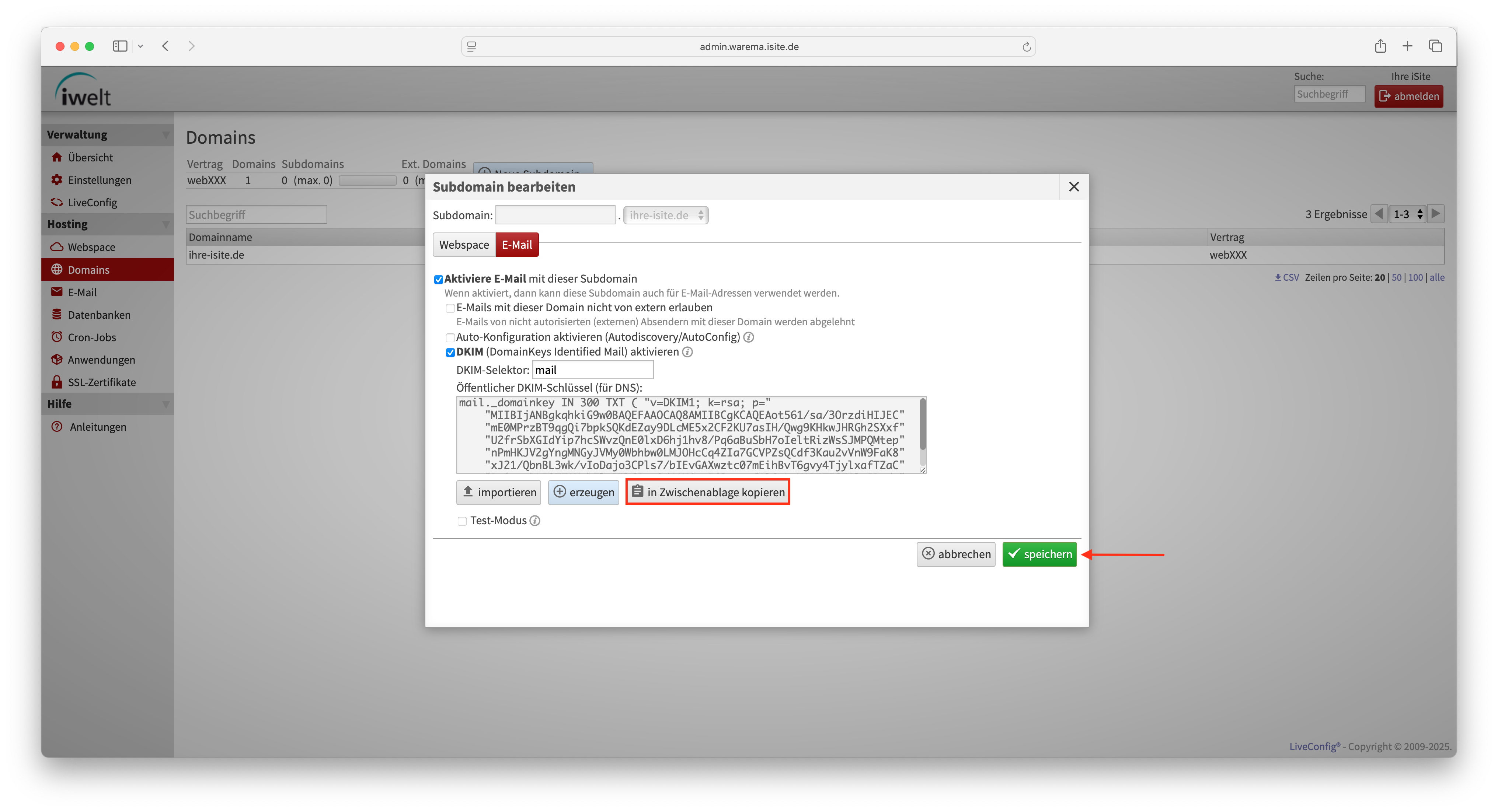This screenshot has width=1498, height=812.
Task: Click the Auto-Konfiguration info icon
Action: pyautogui.click(x=748, y=337)
